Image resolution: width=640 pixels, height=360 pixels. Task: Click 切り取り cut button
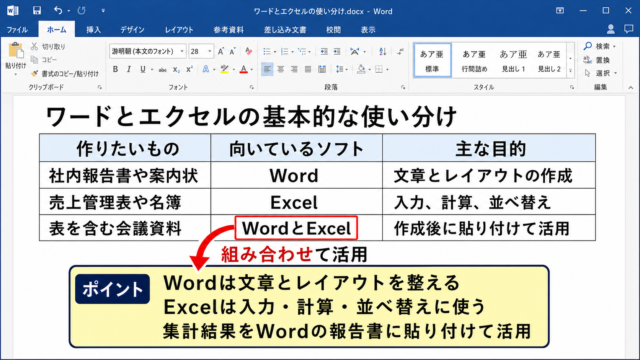[x=49, y=47]
